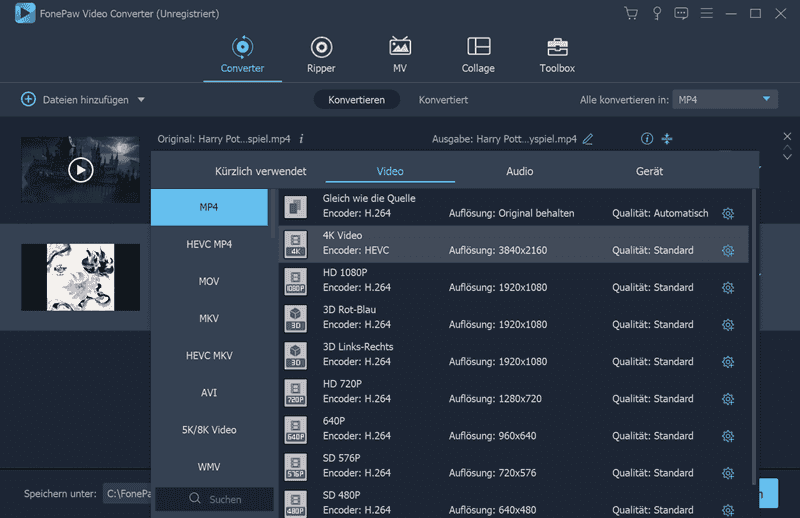Select 5K/8K Video format
The height and width of the screenshot is (518, 800).
coord(209,430)
